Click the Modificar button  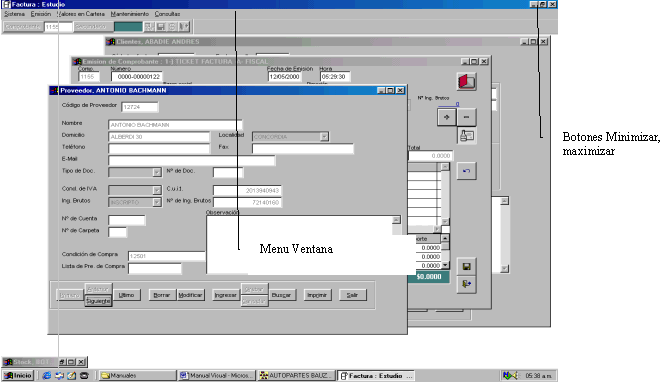point(190,295)
